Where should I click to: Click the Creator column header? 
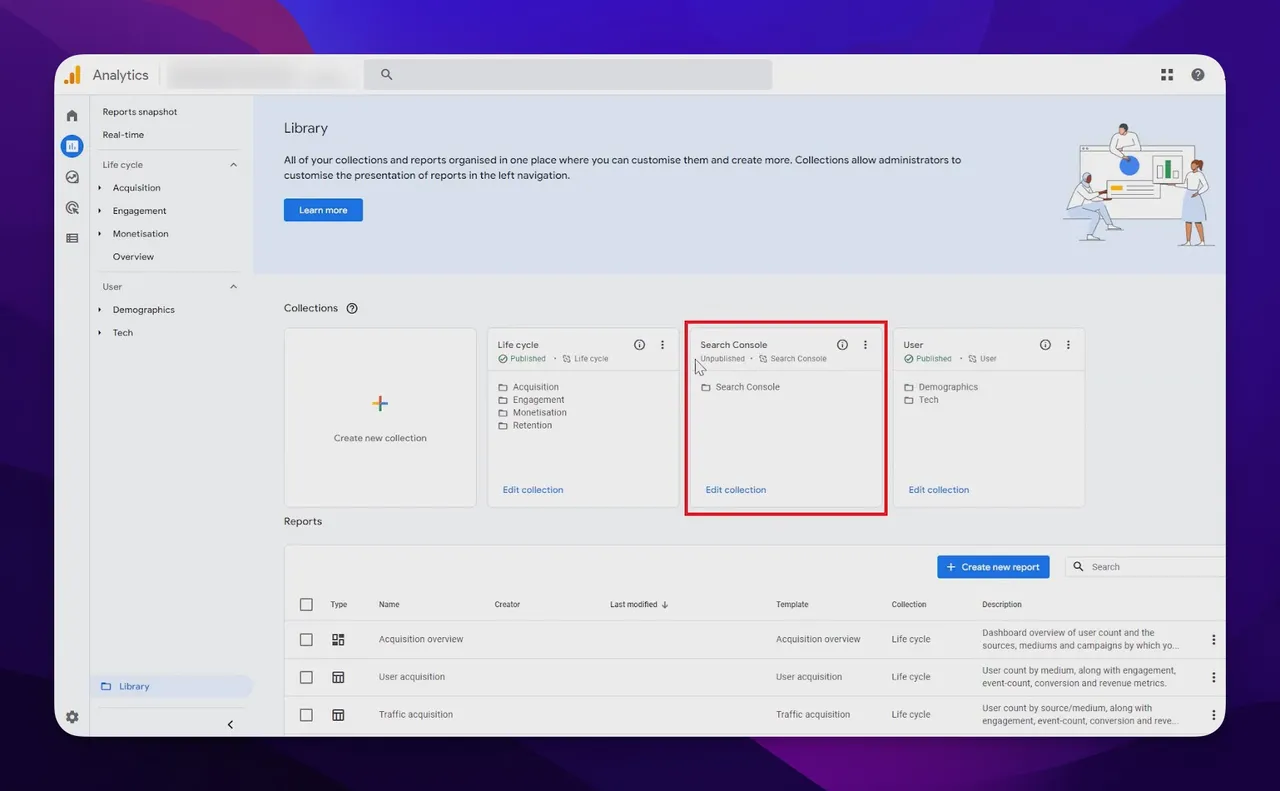(507, 605)
